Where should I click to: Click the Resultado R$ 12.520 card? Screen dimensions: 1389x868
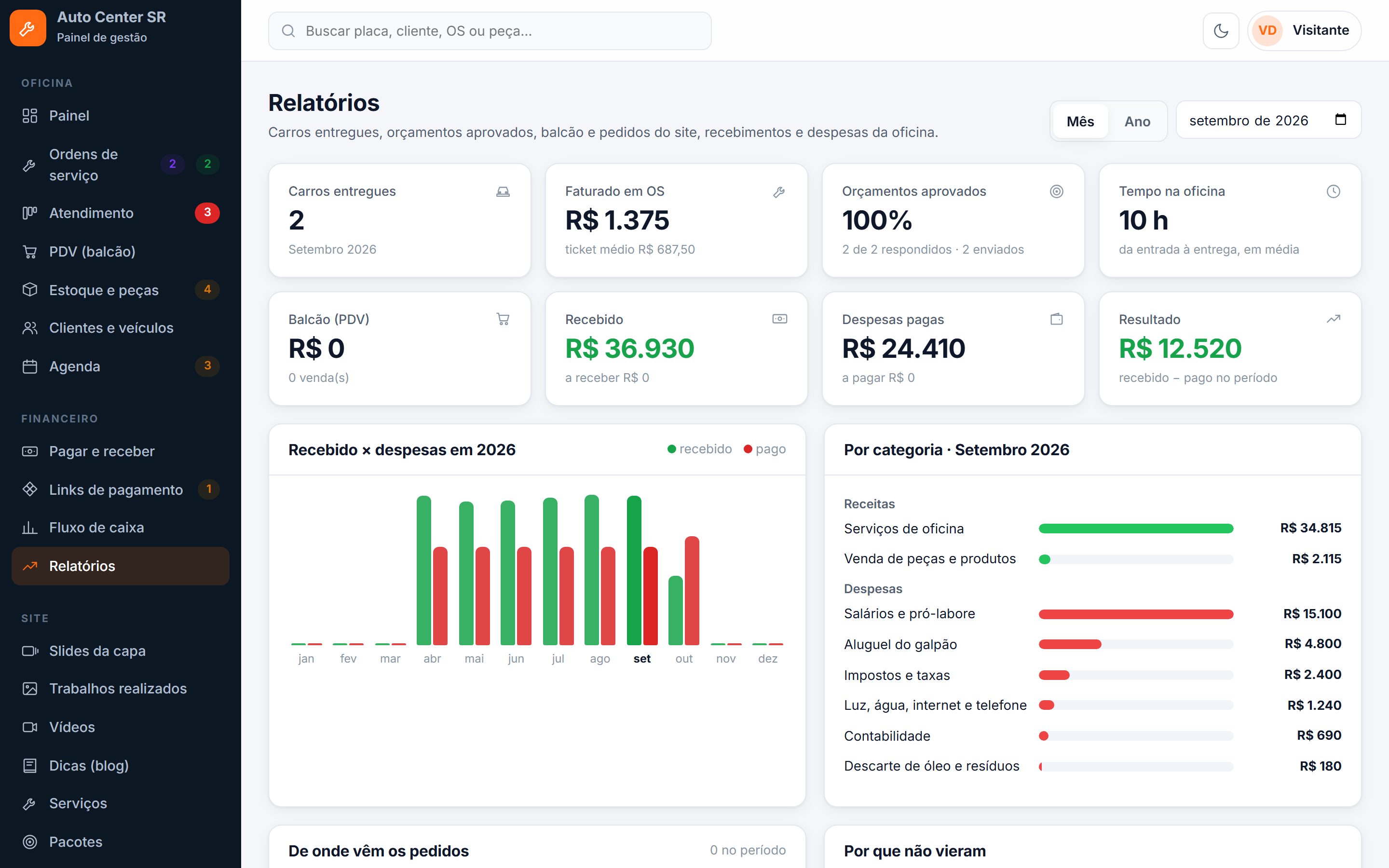coord(1230,349)
